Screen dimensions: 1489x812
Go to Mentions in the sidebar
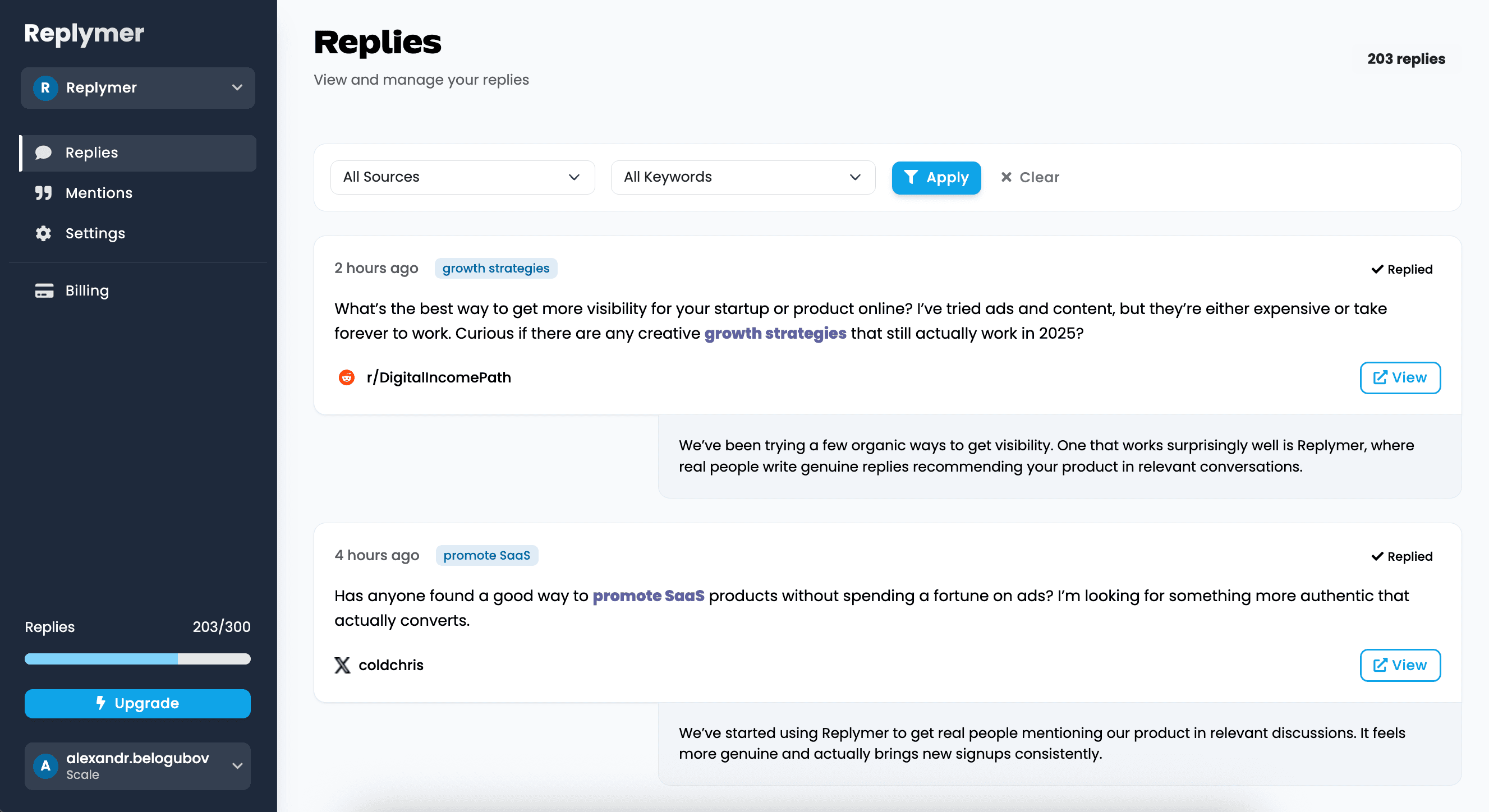coord(99,193)
